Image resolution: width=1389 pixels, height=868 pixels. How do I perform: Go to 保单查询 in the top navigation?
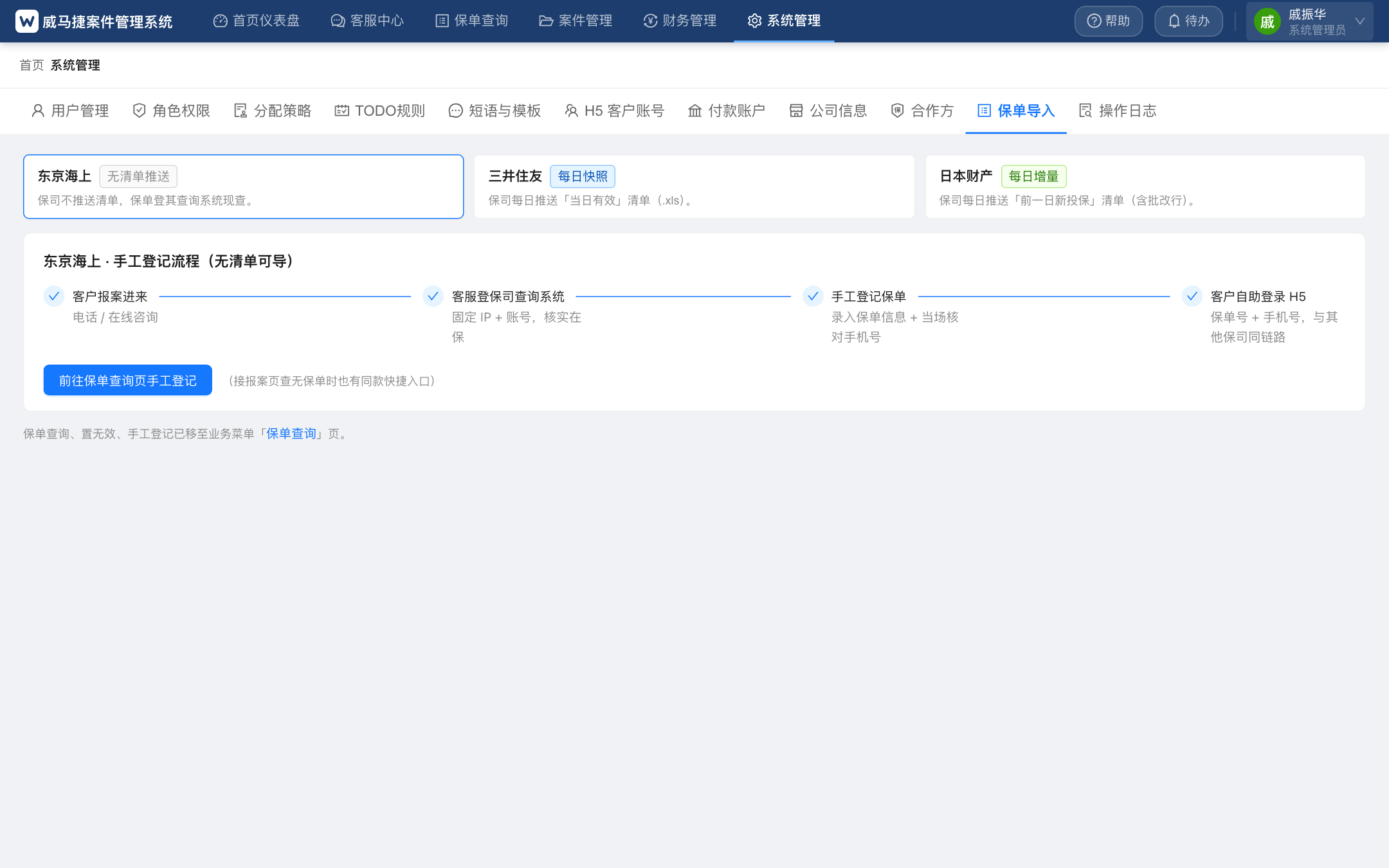[471, 21]
